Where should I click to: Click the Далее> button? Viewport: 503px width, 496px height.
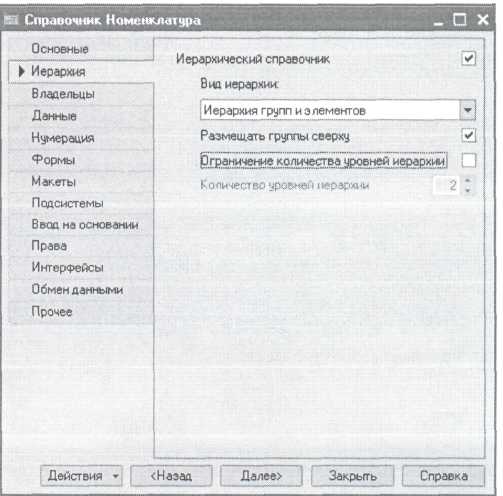261,476
